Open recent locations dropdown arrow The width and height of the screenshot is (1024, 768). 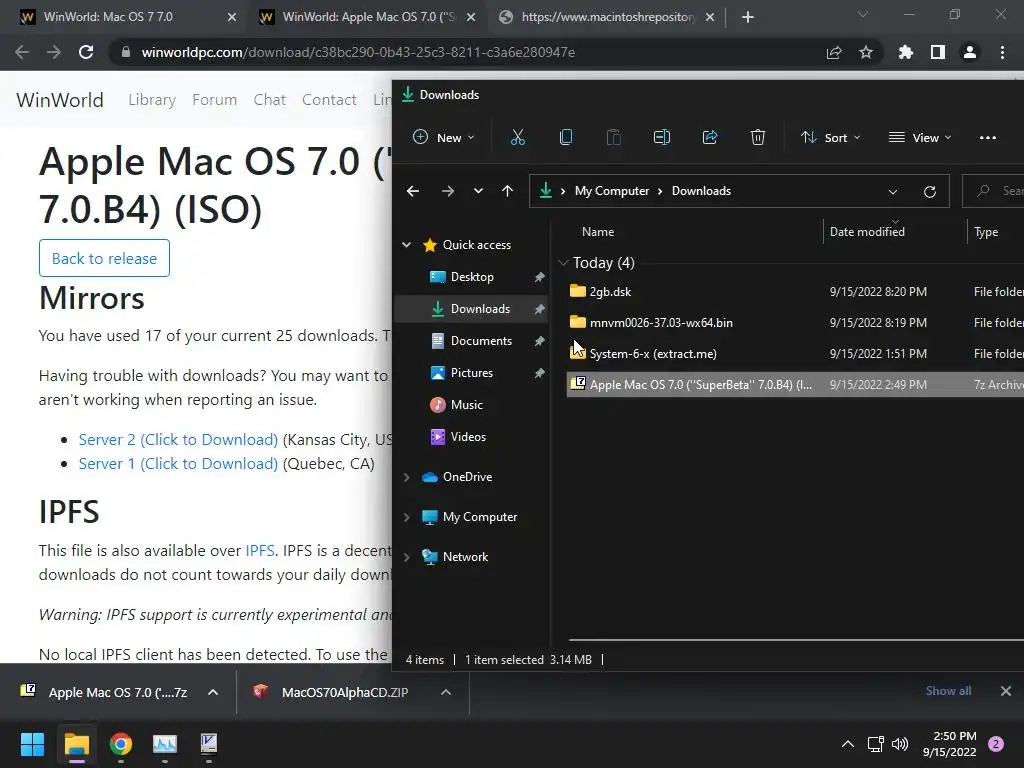pos(478,191)
